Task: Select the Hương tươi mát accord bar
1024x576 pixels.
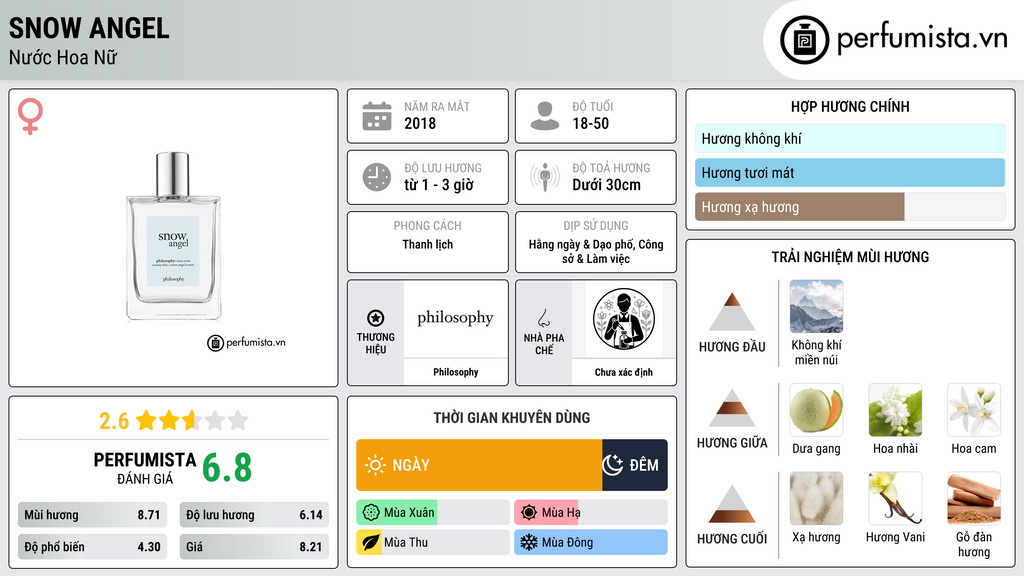Action: 850,173
